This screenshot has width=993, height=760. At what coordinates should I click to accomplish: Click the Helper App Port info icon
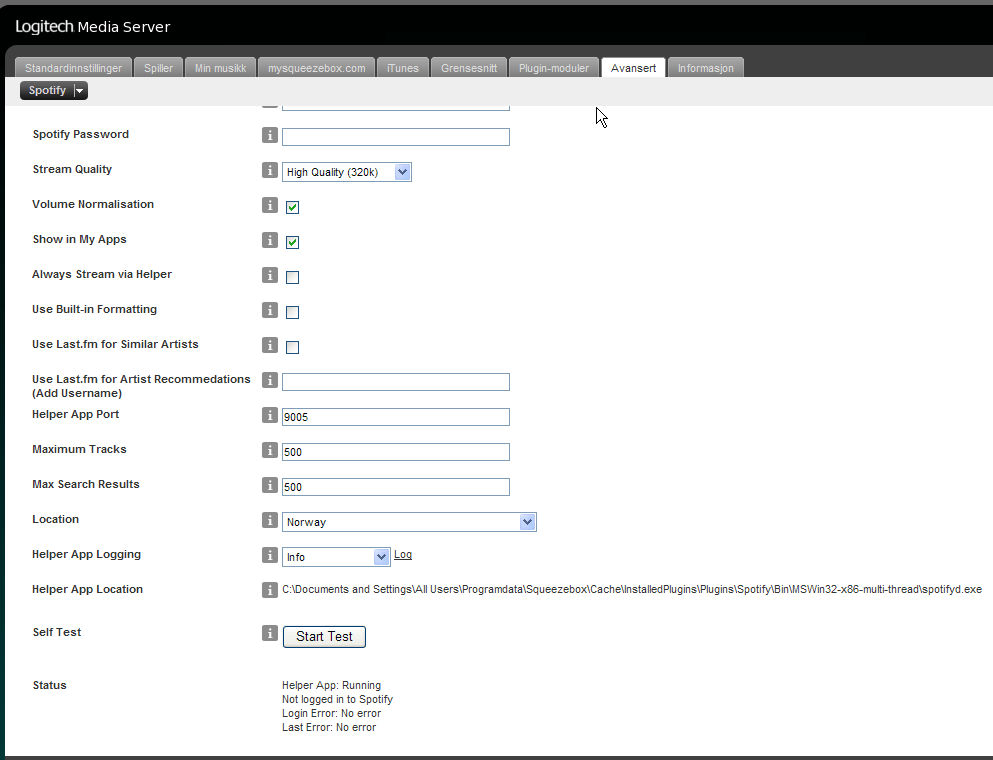coord(270,415)
